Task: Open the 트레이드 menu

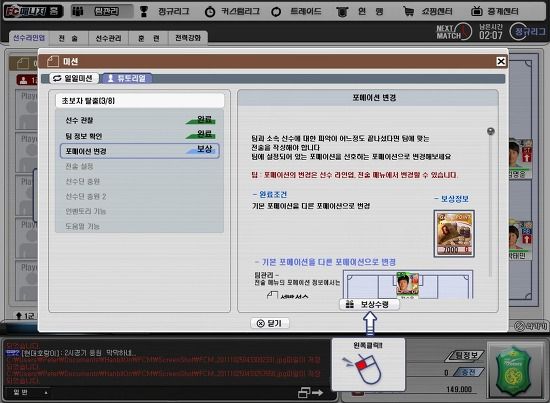Action: [x=297, y=11]
